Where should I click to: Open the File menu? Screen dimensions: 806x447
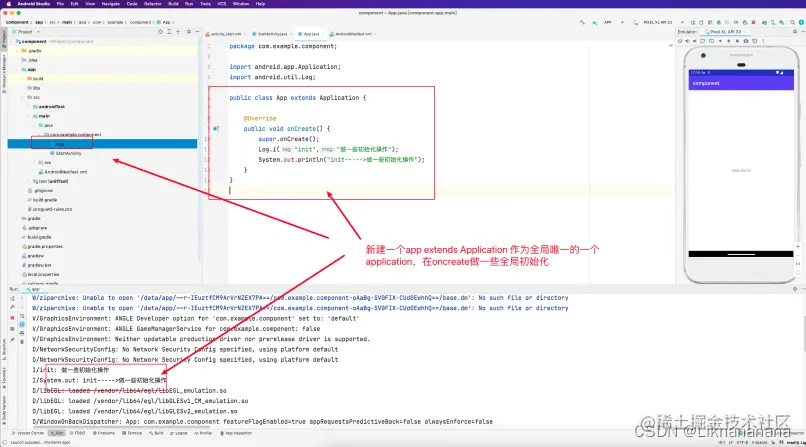click(x=60, y=4)
